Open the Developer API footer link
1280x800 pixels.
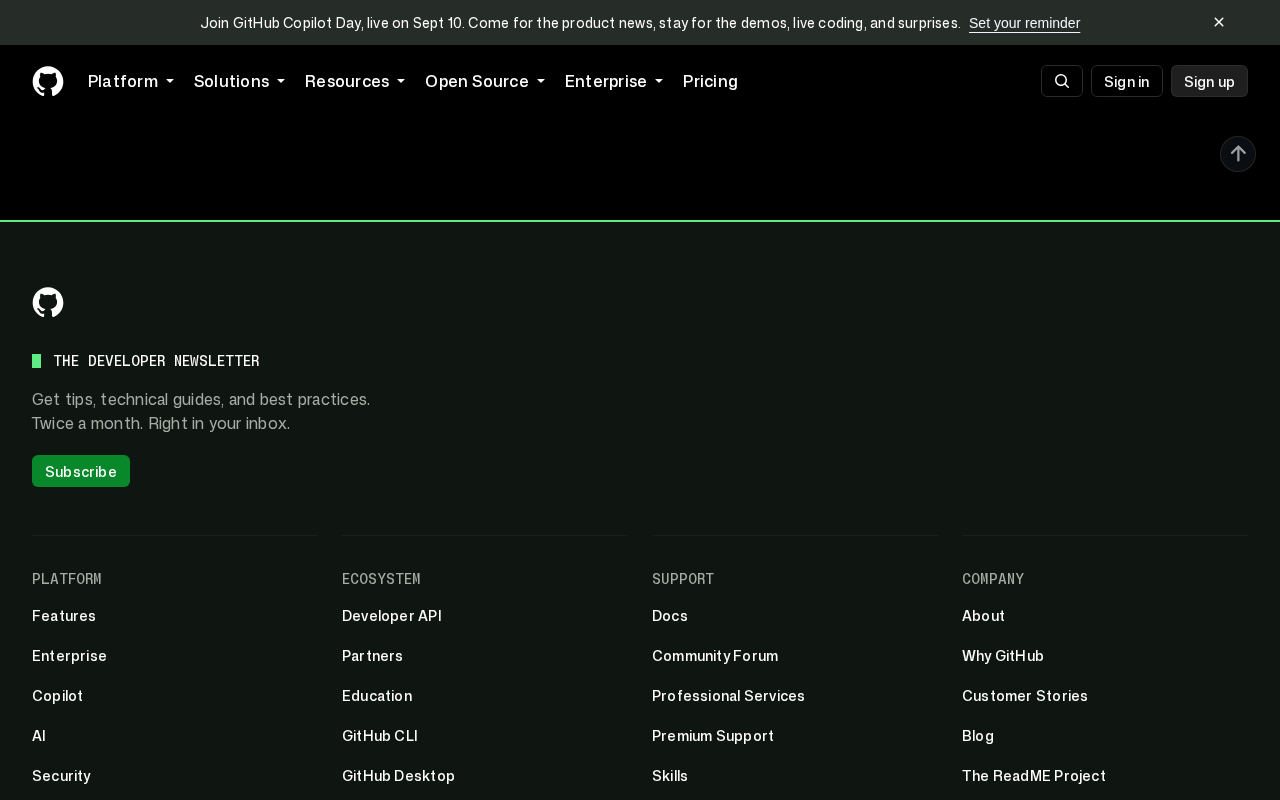(392, 616)
